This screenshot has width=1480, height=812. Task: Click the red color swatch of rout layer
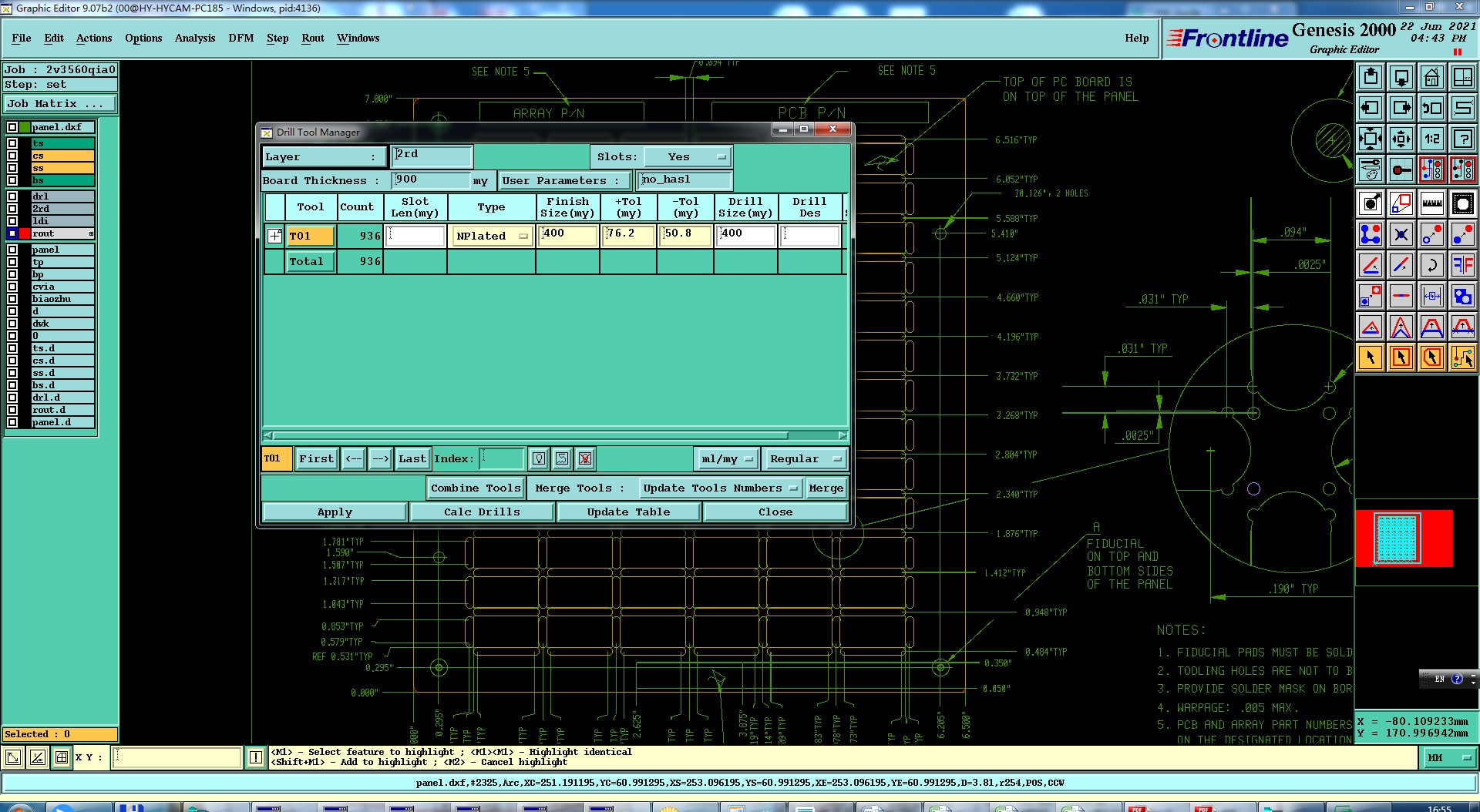tap(25, 233)
